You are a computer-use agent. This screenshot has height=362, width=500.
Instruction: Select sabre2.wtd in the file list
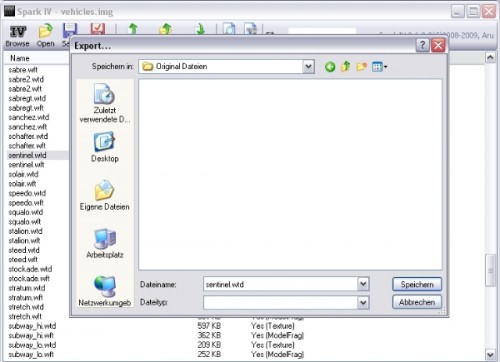click(x=26, y=79)
